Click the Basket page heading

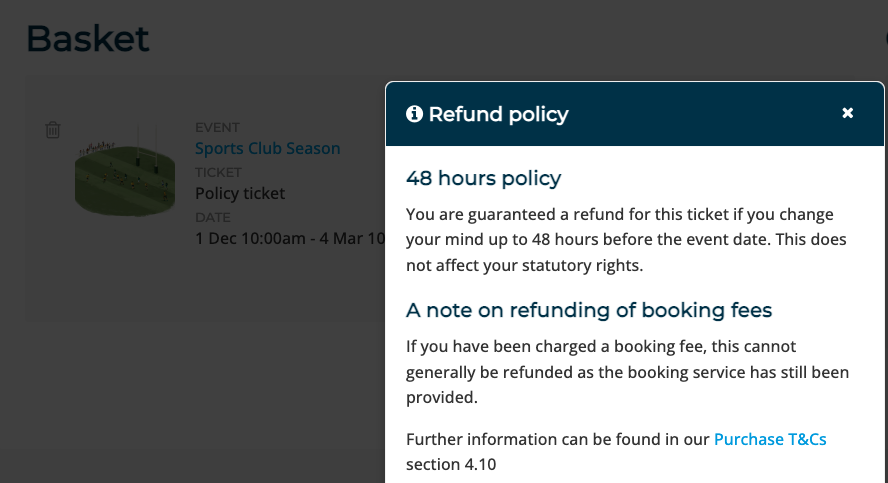(88, 39)
